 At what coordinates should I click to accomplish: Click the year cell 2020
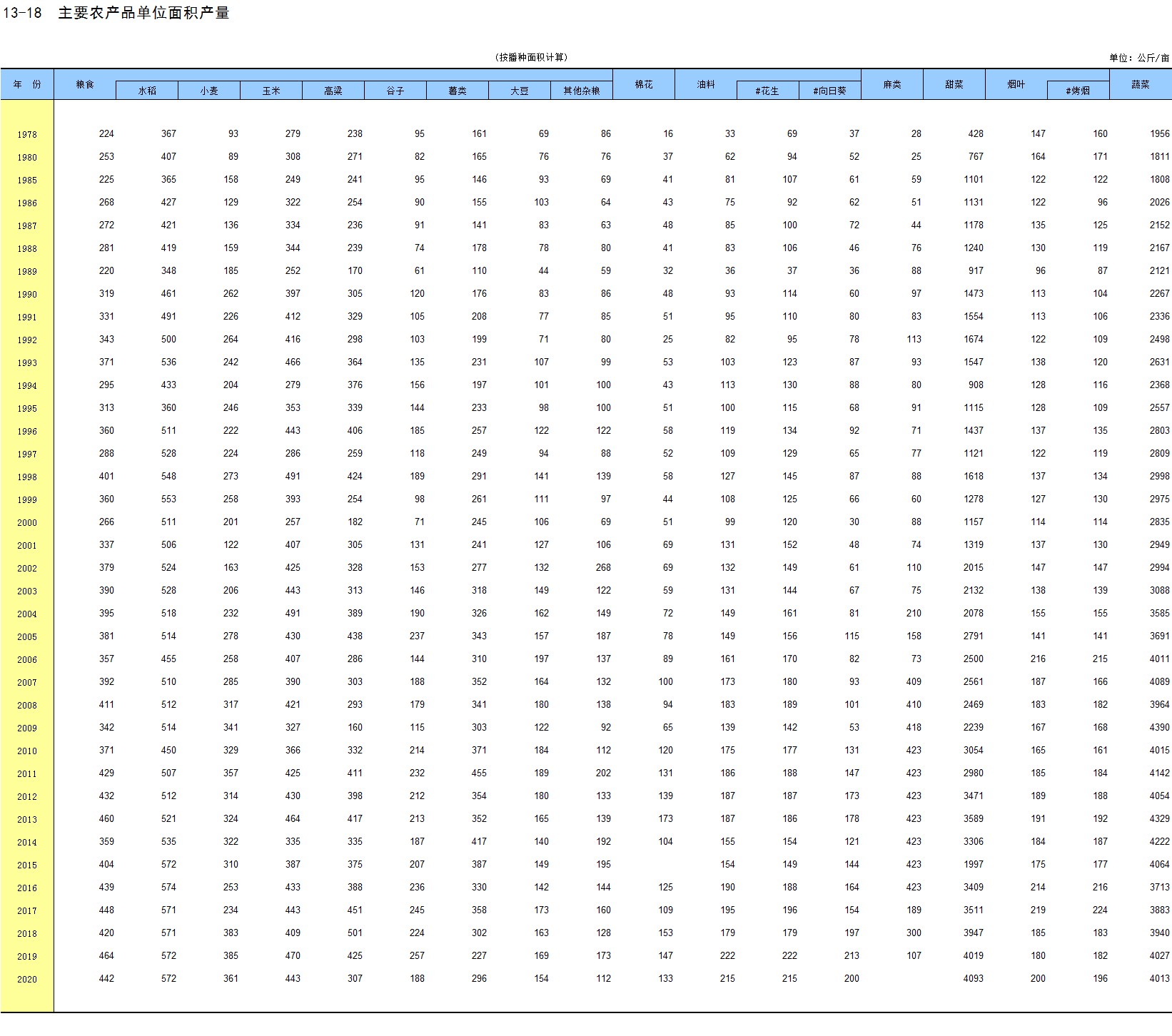pos(27,979)
